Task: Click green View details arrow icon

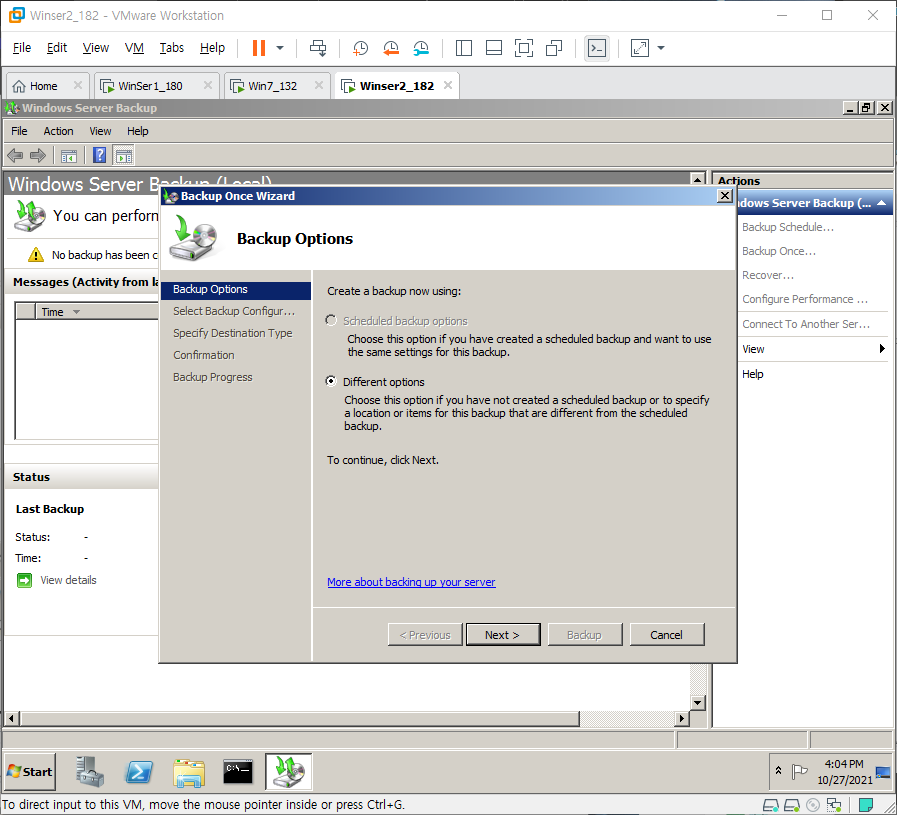Action: point(24,581)
